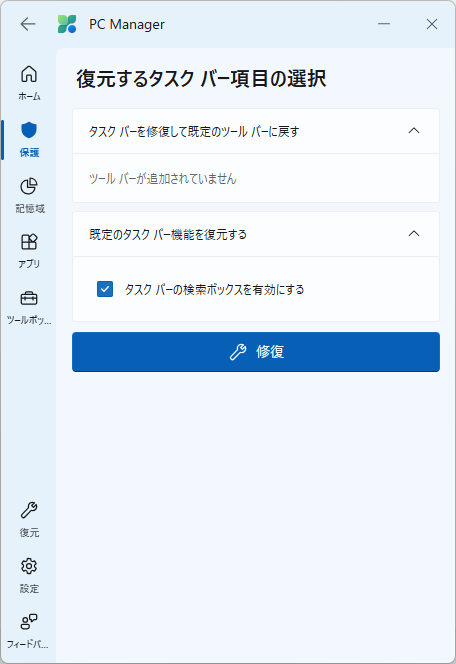Click the heading 復元するタスク バー項目の選択
456x664 pixels.
[201, 79]
